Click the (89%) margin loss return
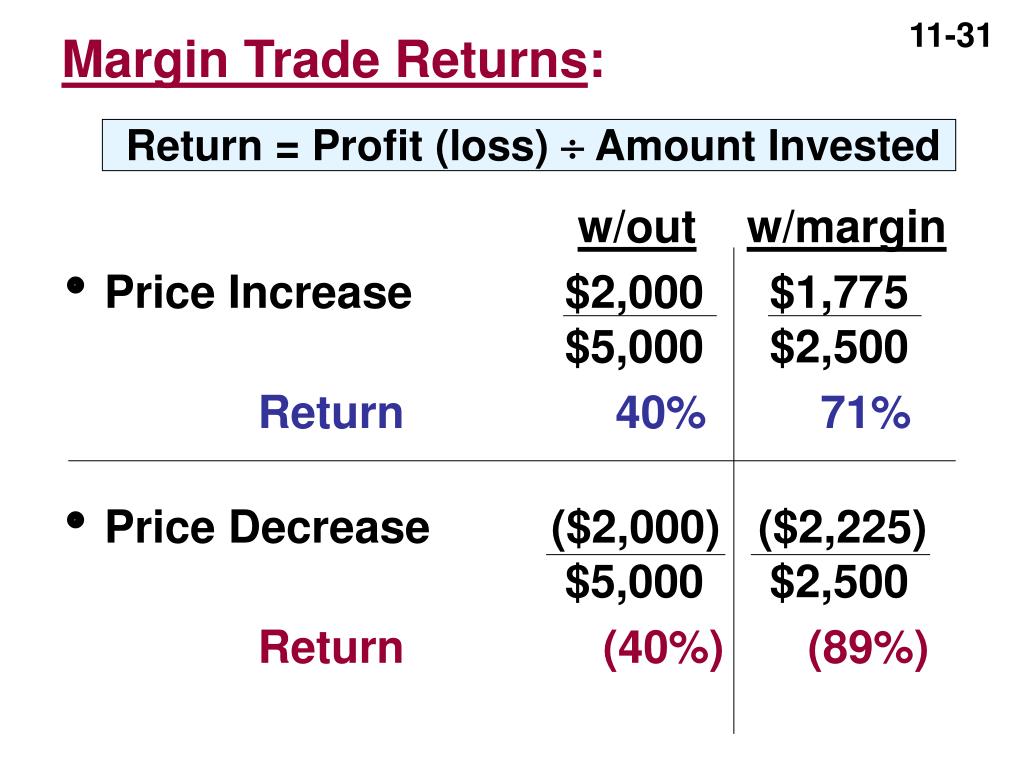Viewport: 1024px width, 768px height. 868,648
